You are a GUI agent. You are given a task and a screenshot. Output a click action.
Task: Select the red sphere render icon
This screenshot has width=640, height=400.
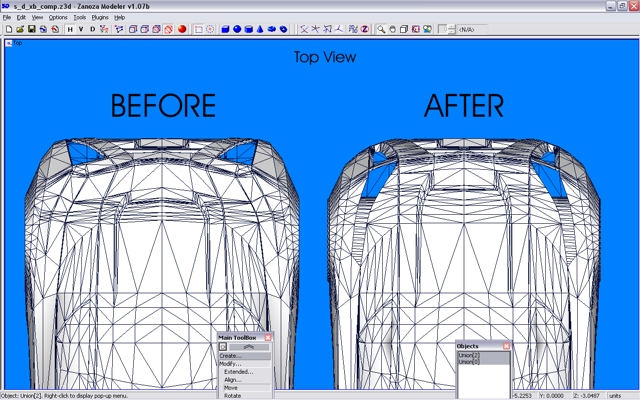[182, 29]
